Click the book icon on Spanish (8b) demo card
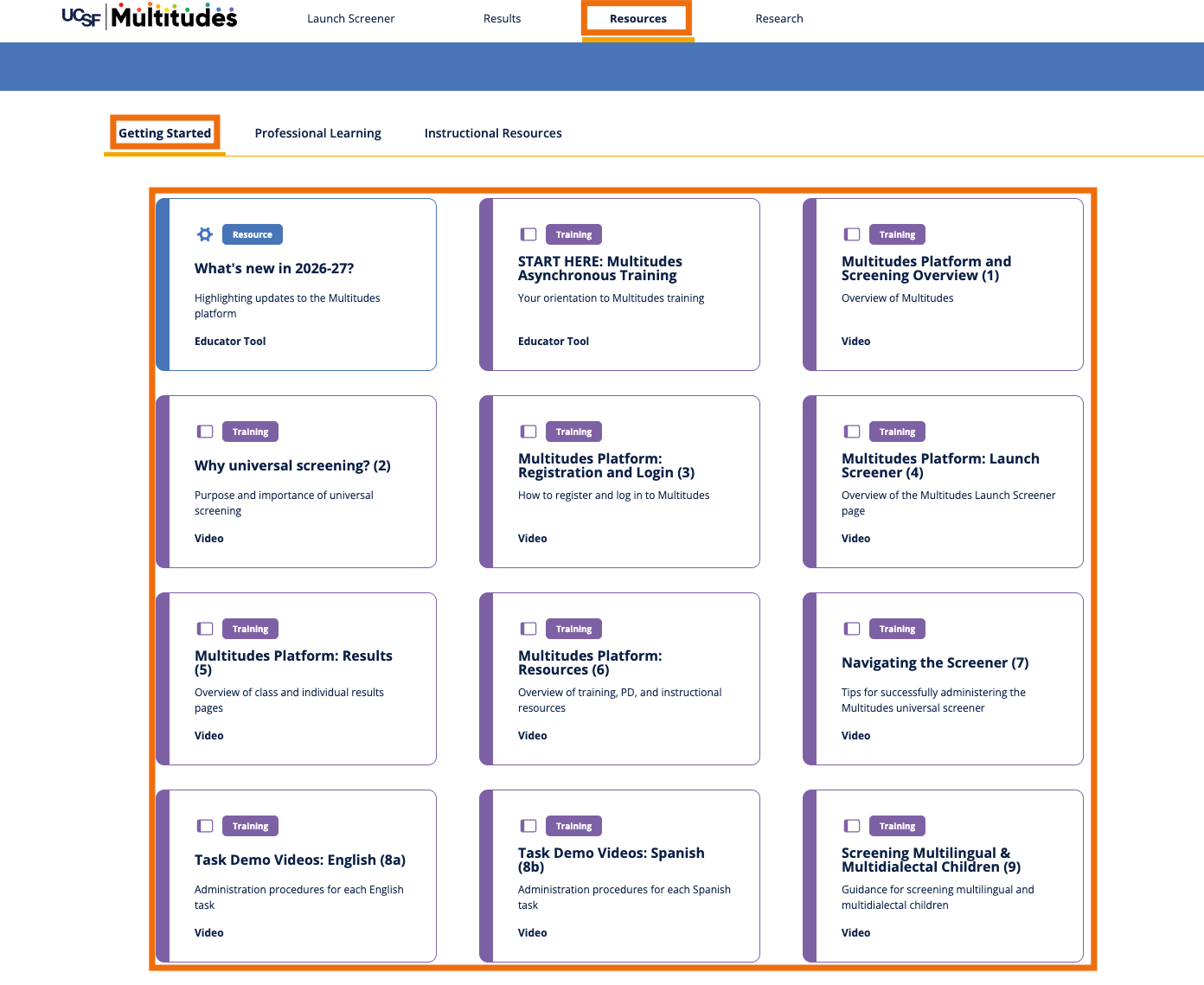 pyautogui.click(x=528, y=826)
